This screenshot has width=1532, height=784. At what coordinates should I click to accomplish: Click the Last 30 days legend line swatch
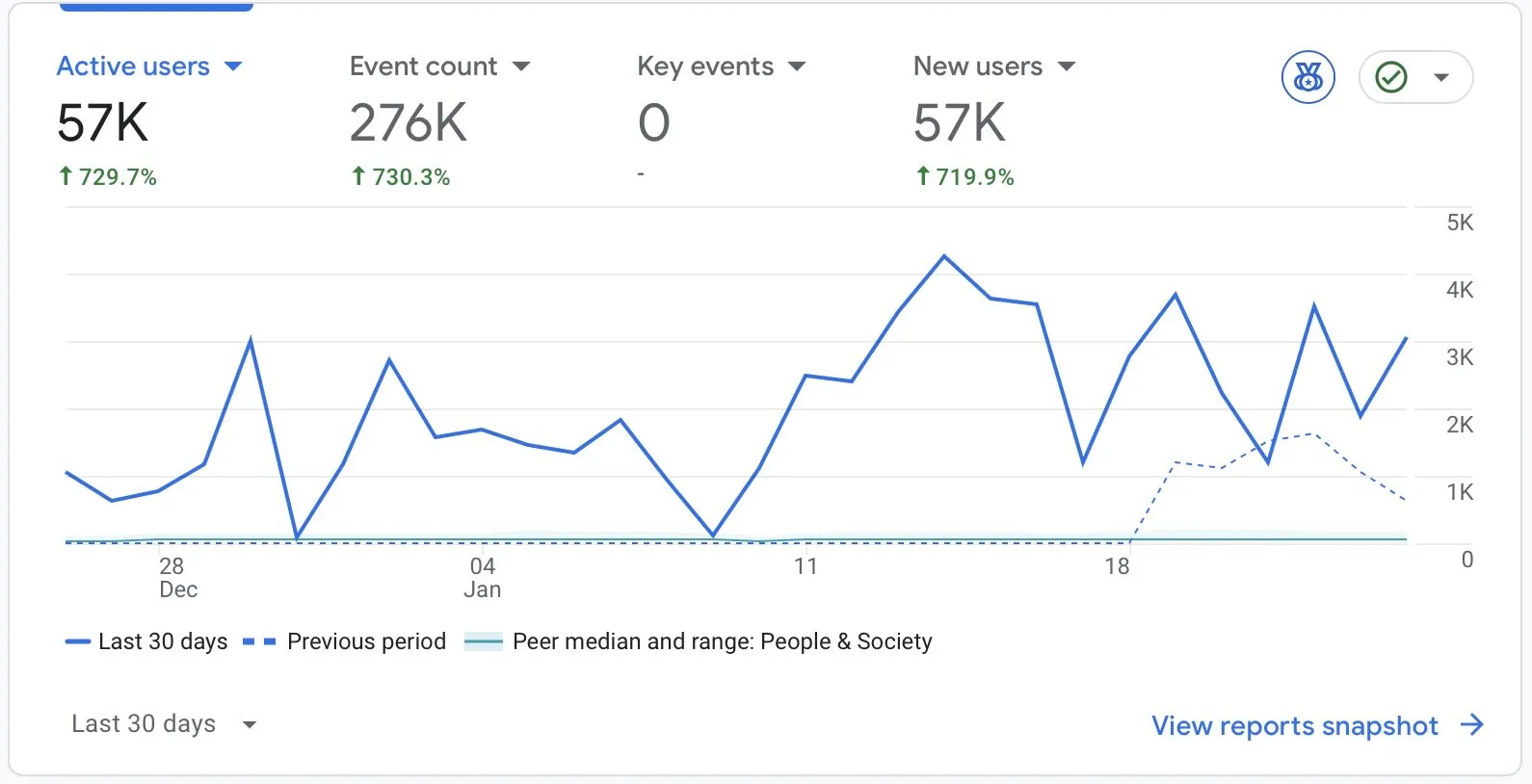(77, 641)
